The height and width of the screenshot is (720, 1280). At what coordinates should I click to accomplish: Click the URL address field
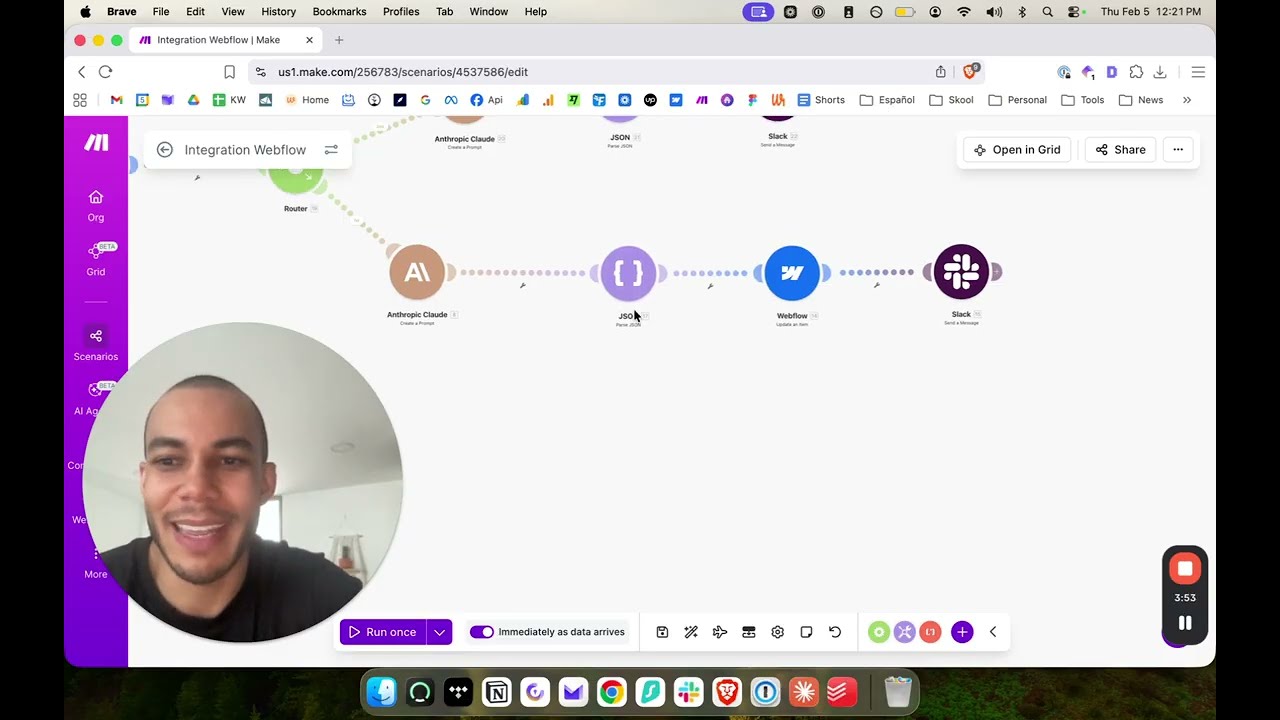point(600,72)
